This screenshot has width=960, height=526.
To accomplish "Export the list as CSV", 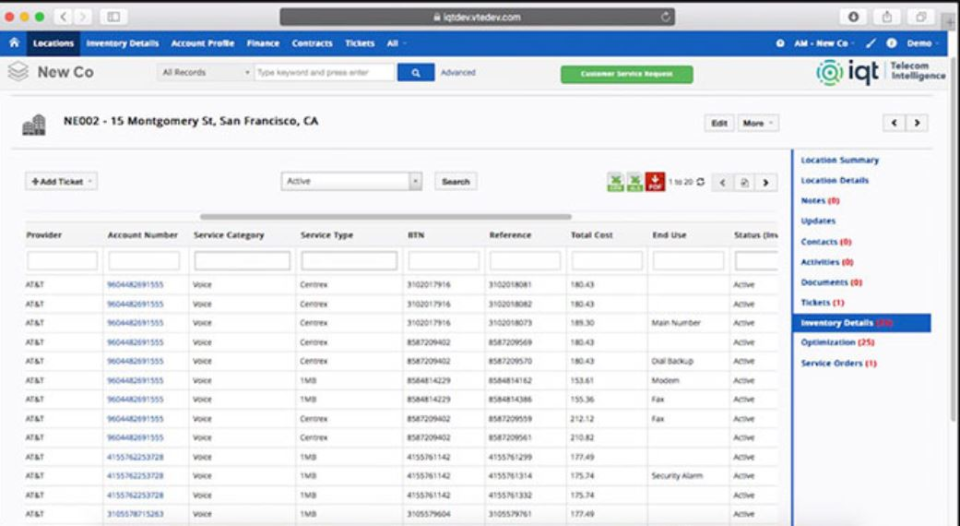I will [615, 182].
